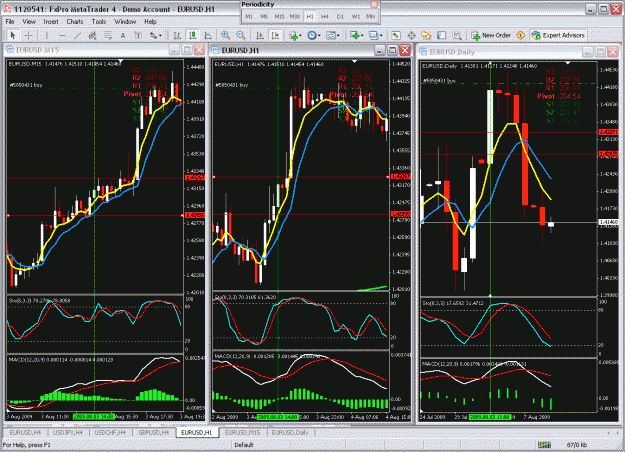Open the Data Window crosshair icon
The width and height of the screenshot is (625, 452).
(411, 35)
